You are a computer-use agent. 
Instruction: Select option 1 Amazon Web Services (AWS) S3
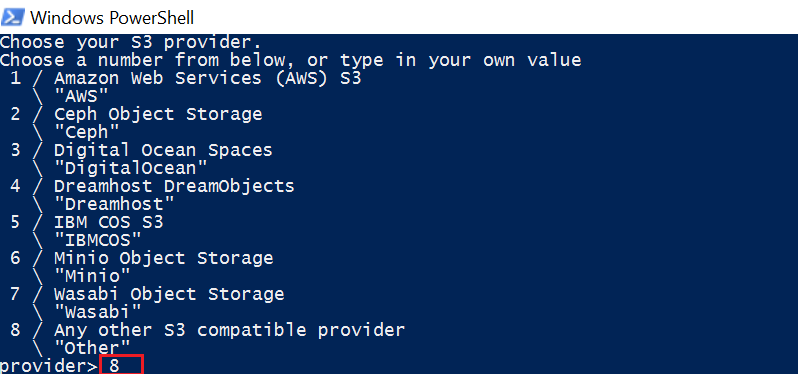(186, 78)
